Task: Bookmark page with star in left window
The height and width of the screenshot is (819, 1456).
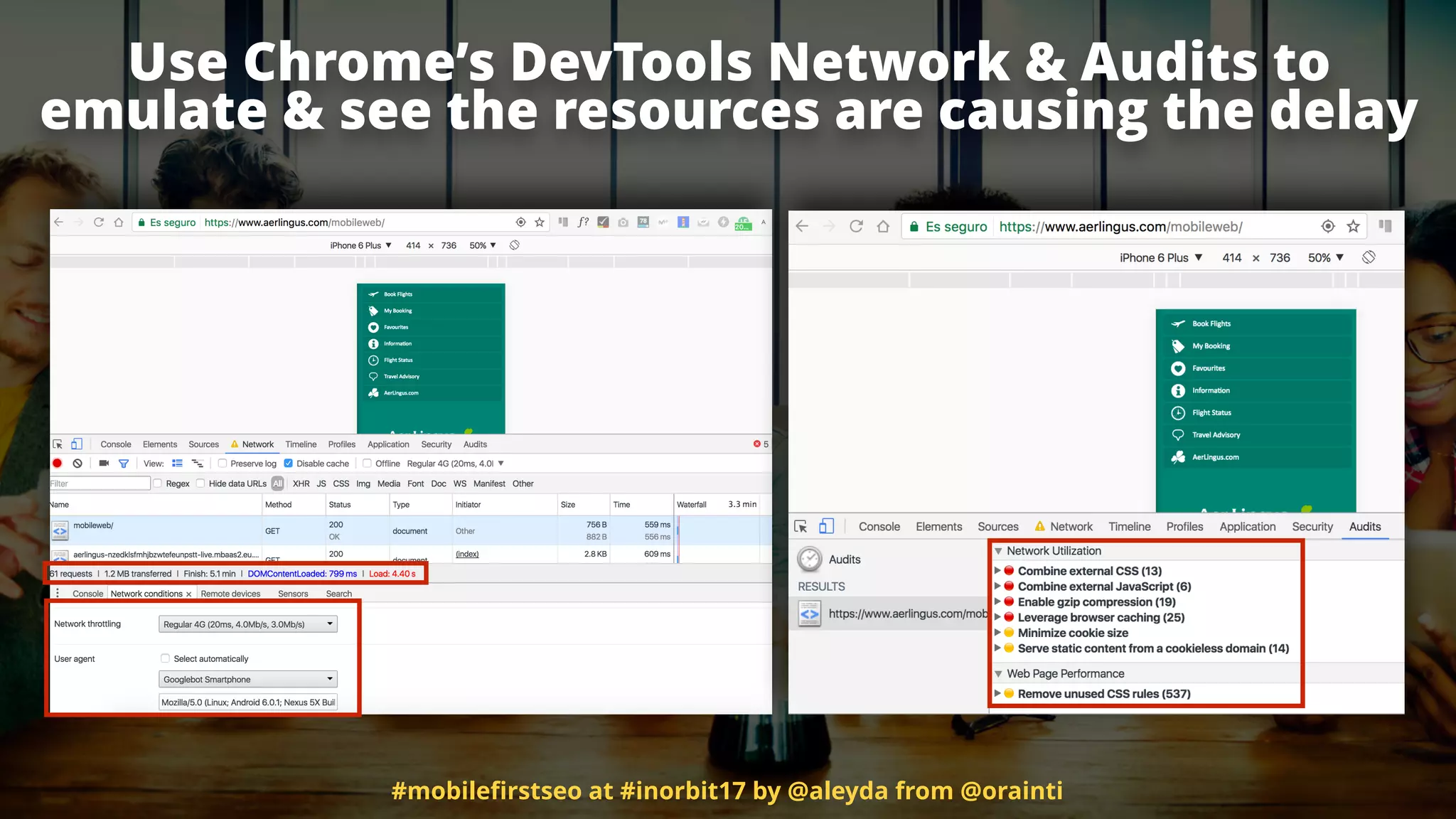Action: click(540, 223)
